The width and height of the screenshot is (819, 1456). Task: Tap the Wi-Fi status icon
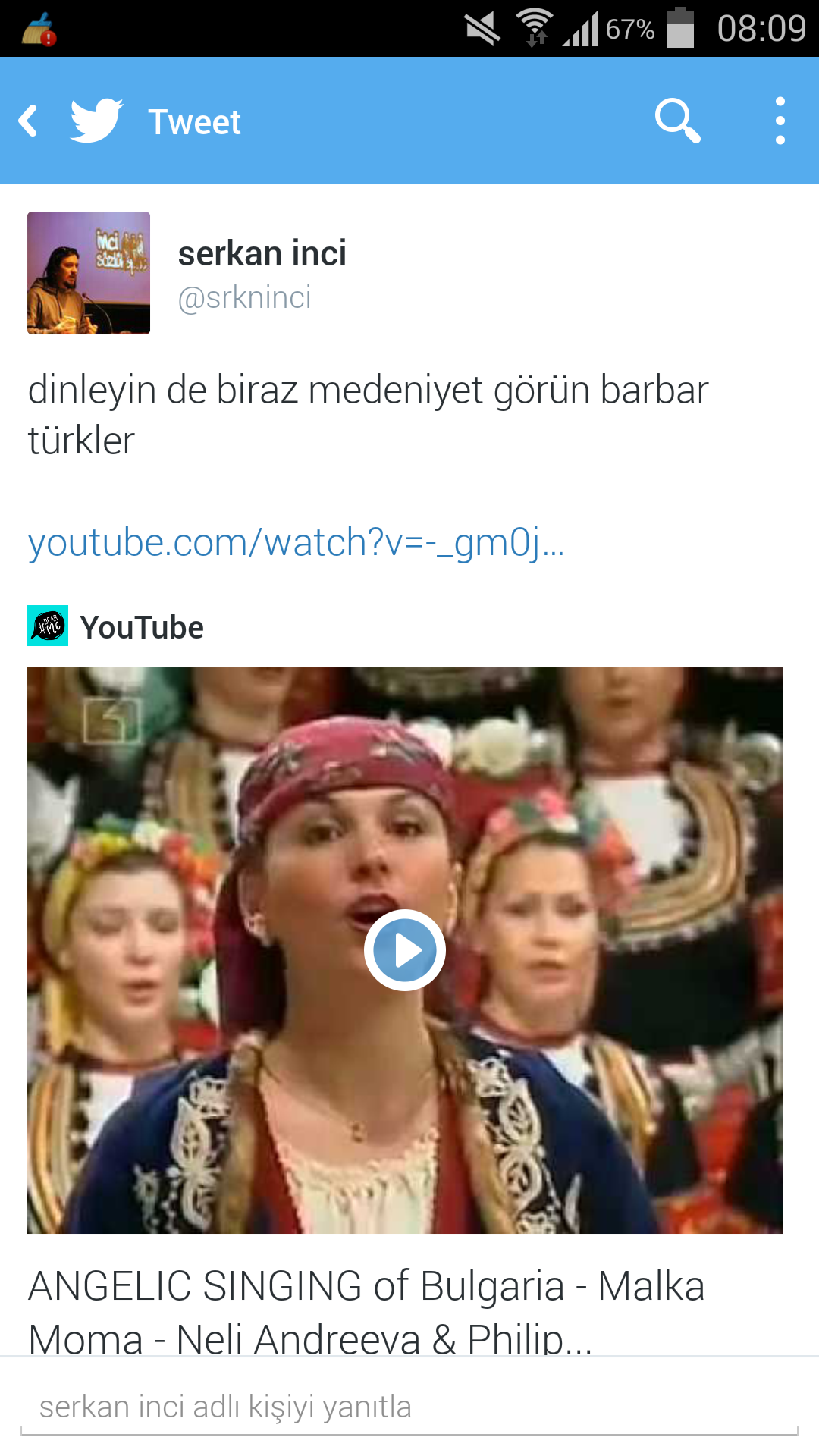pos(535,28)
